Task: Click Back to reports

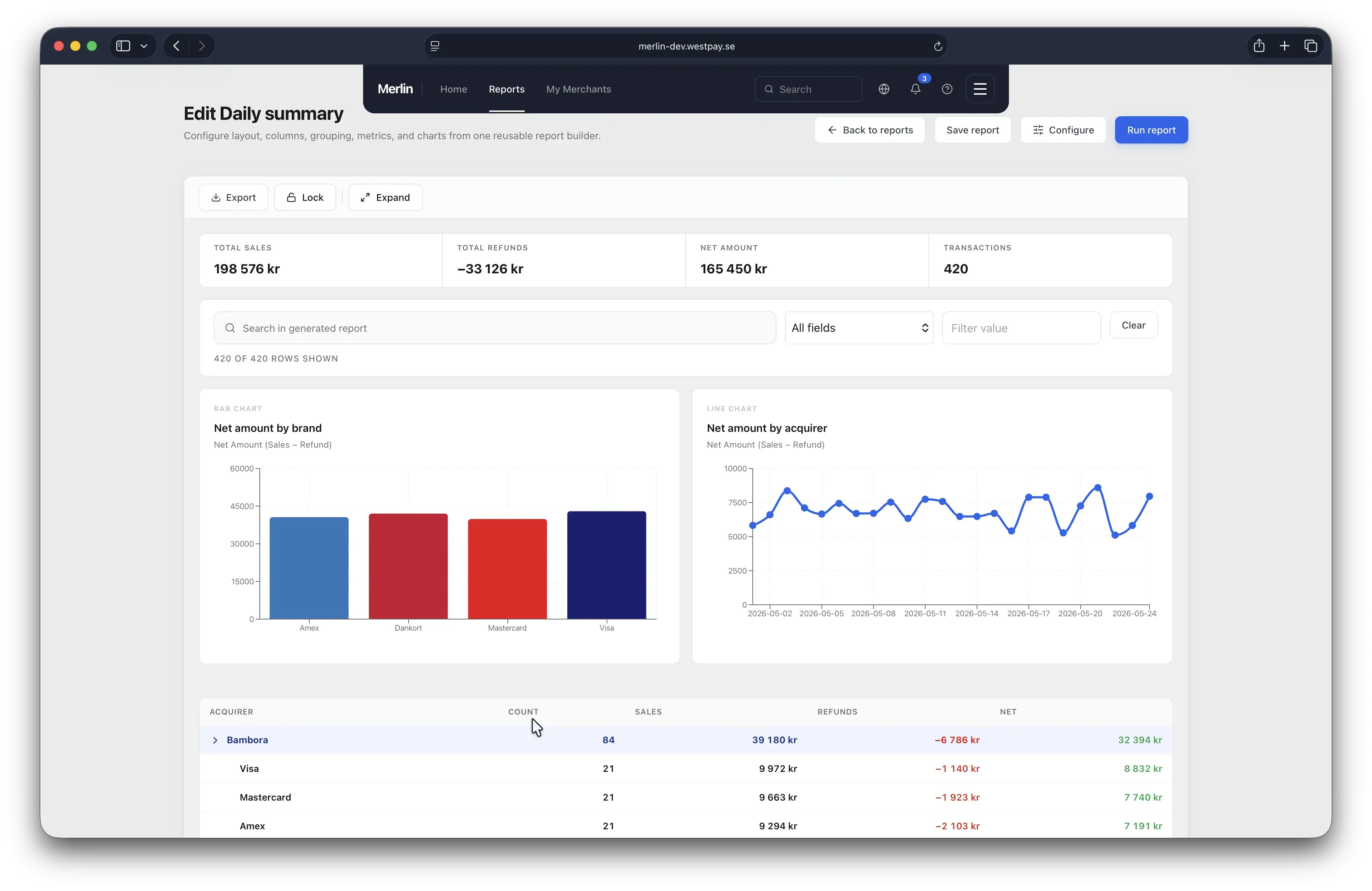Action: click(x=870, y=130)
